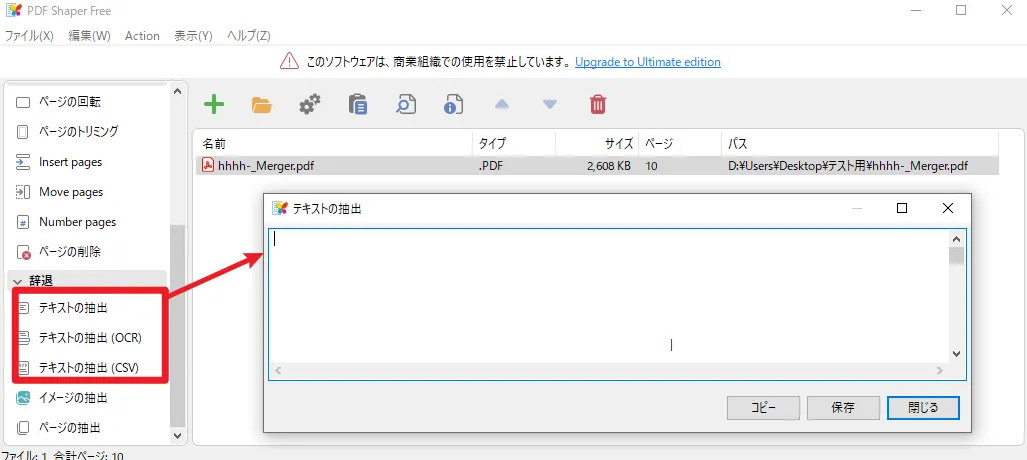
Task: Click the move down arrow icon
Action: tap(550, 104)
